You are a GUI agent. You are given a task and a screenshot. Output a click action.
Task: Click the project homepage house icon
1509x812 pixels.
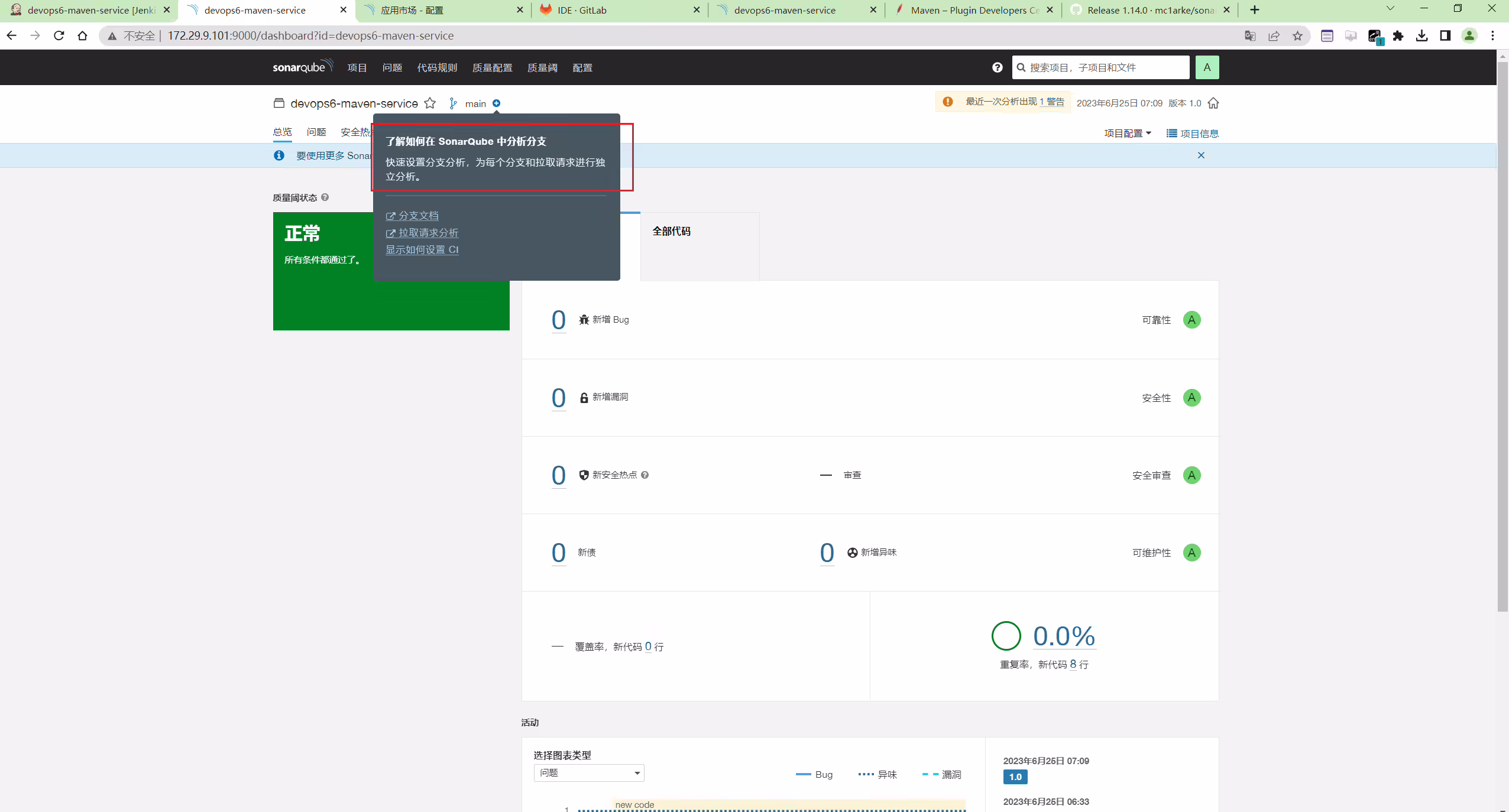point(1213,103)
